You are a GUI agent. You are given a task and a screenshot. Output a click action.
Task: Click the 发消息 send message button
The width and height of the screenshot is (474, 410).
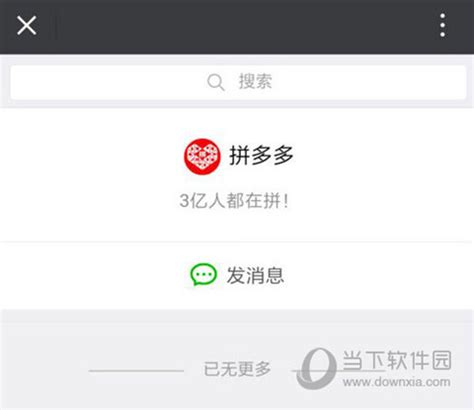[237, 275]
